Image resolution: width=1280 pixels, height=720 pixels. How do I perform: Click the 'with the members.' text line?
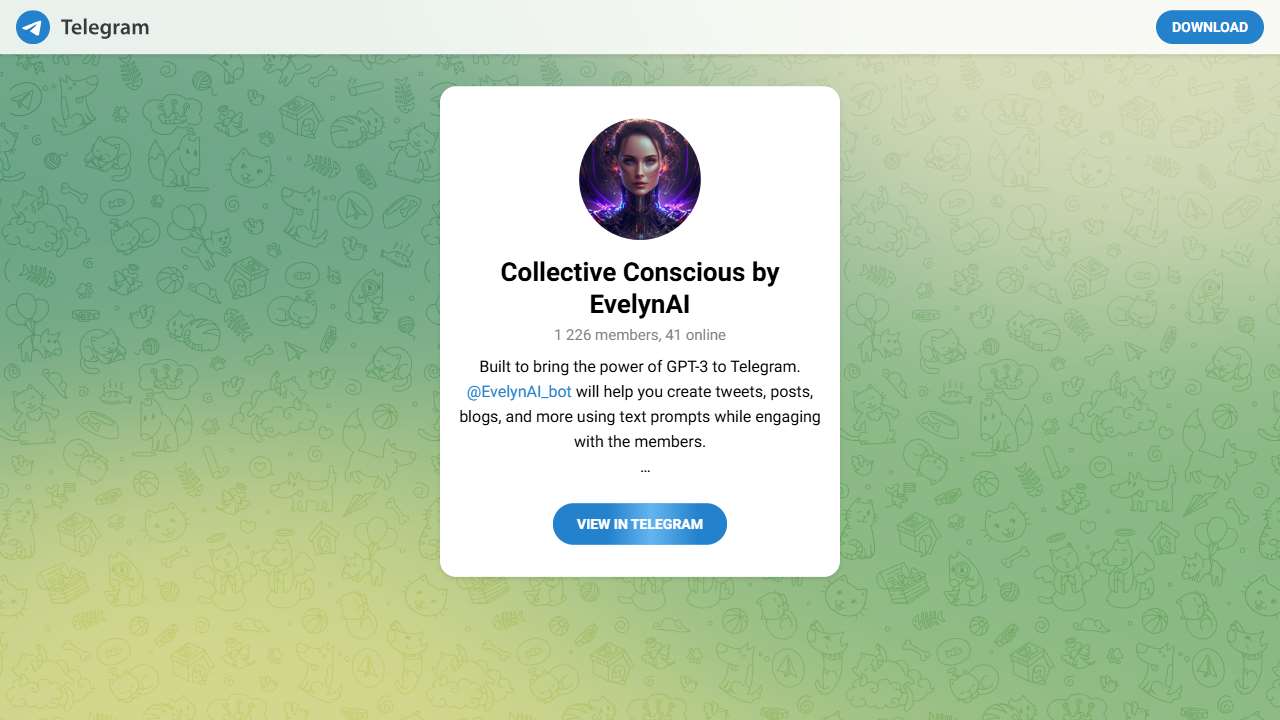click(x=640, y=441)
